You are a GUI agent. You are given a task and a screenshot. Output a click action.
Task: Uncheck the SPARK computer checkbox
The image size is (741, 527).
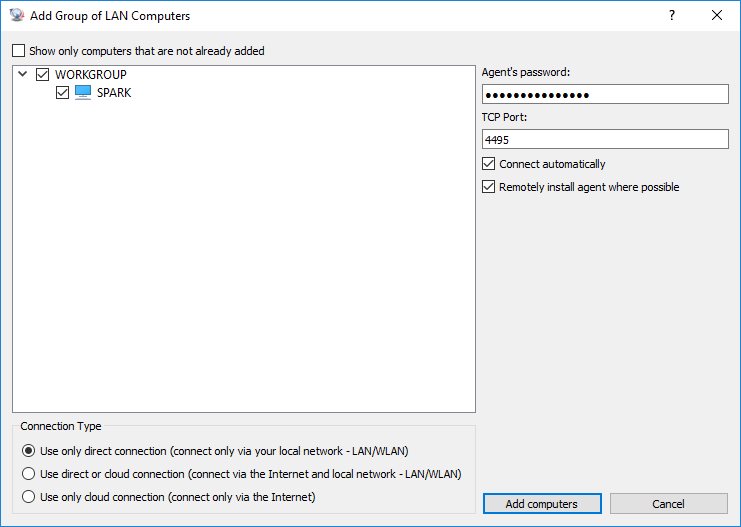point(62,93)
